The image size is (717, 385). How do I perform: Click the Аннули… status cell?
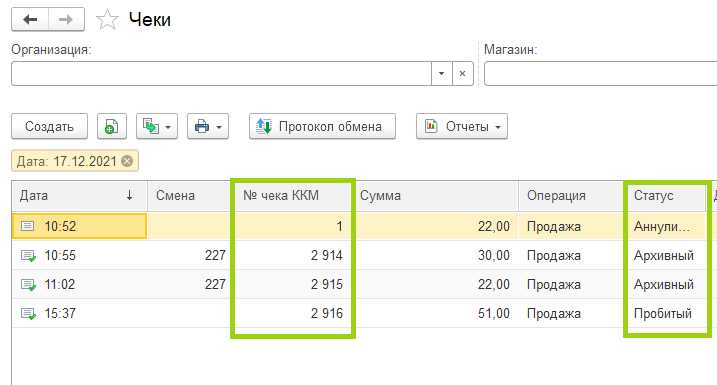coord(662,226)
